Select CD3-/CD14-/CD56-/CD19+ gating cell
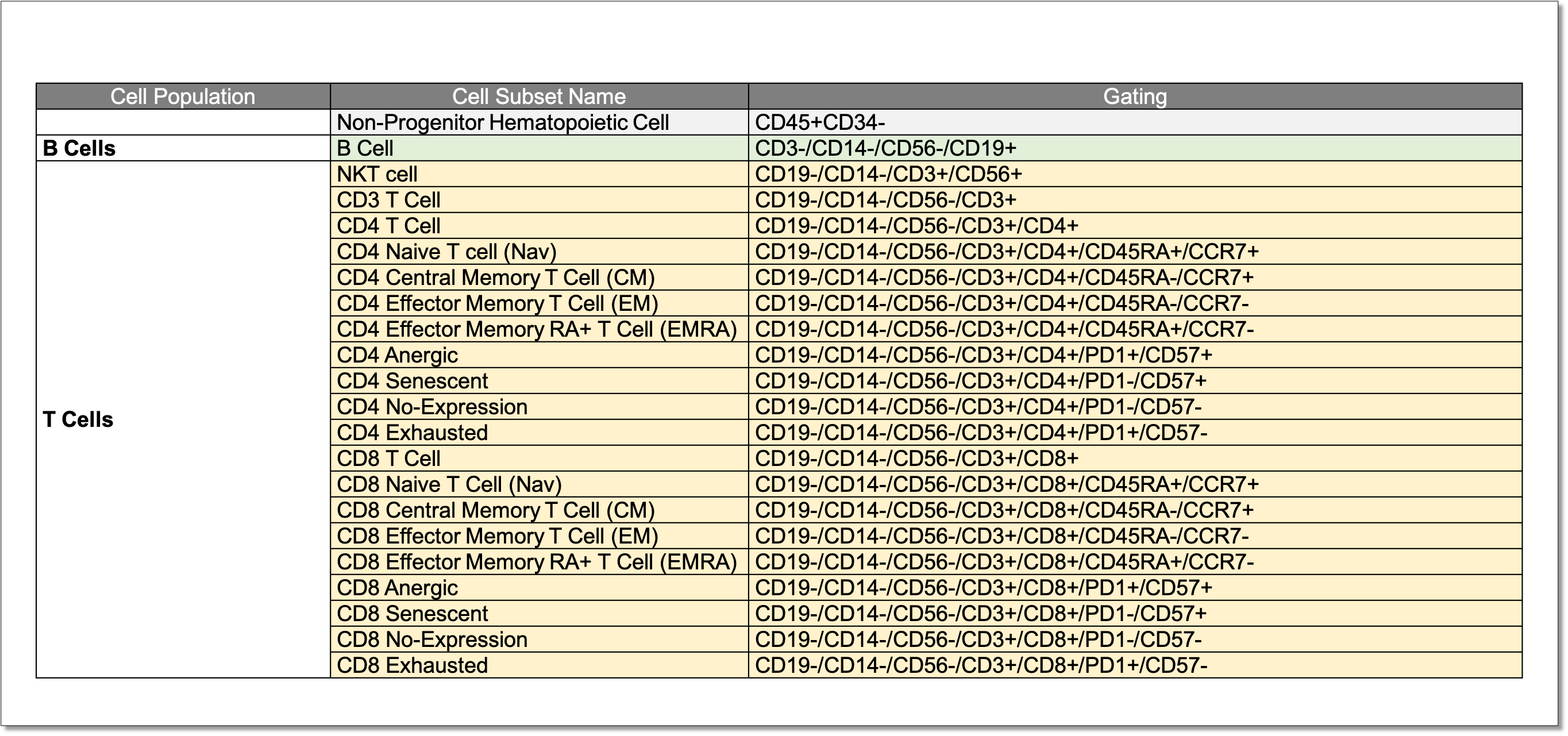The height and width of the screenshot is (736, 1568). pyautogui.click(x=885, y=148)
